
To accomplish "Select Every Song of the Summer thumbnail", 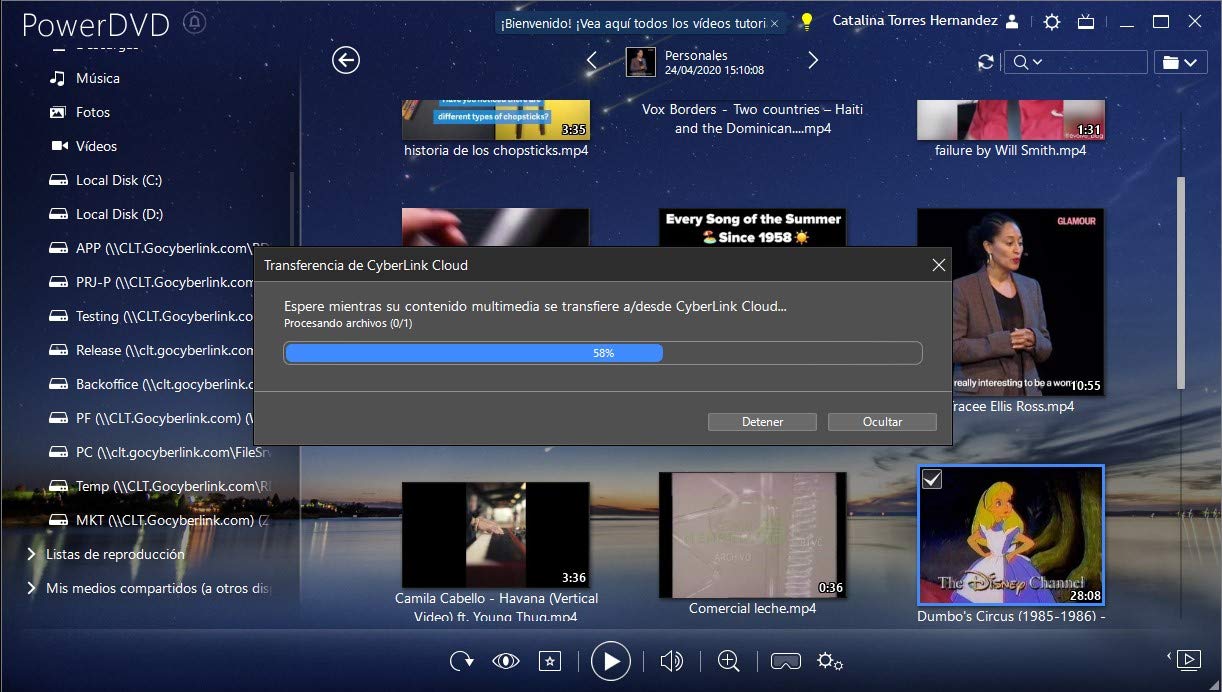I will (x=752, y=228).
